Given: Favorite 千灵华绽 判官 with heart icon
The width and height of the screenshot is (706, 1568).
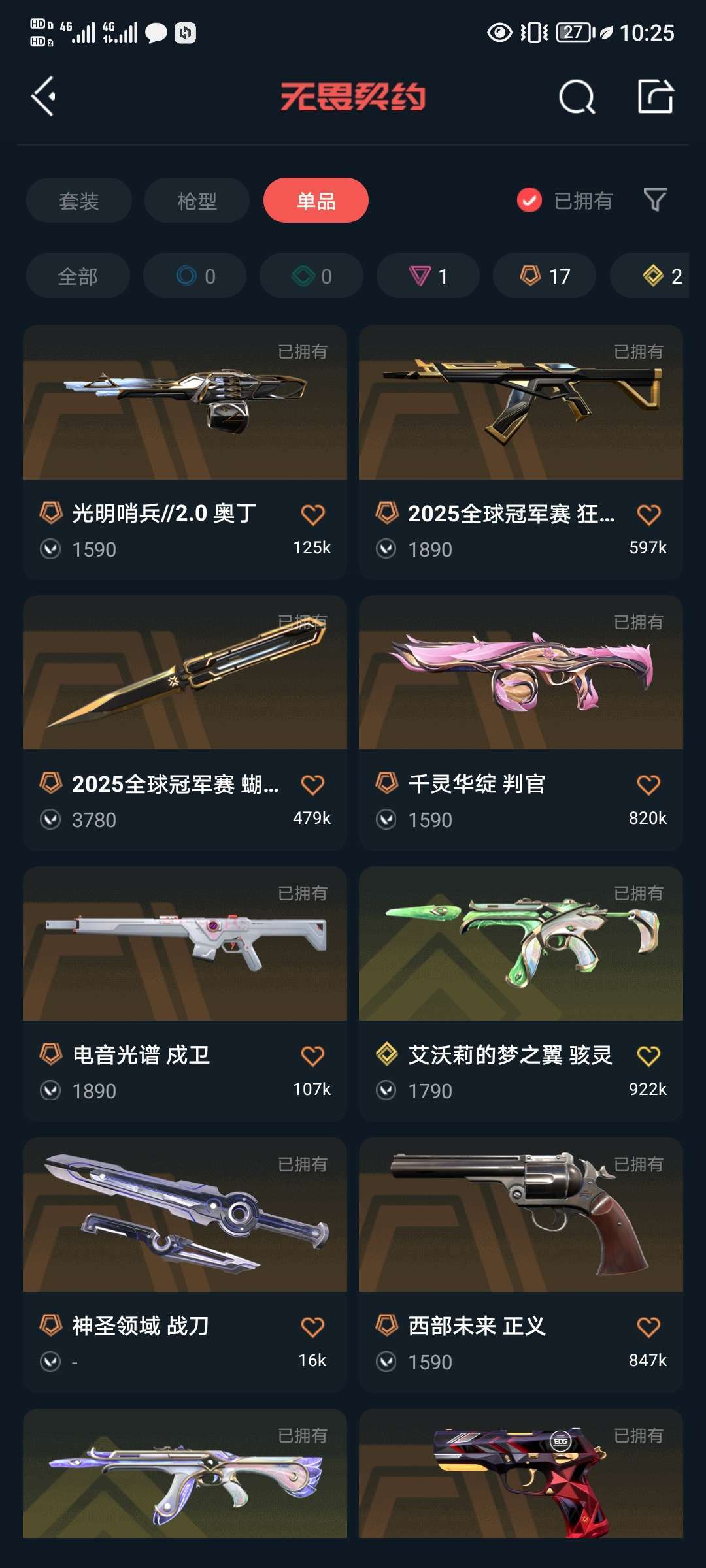Looking at the screenshot, I should tap(648, 785).
